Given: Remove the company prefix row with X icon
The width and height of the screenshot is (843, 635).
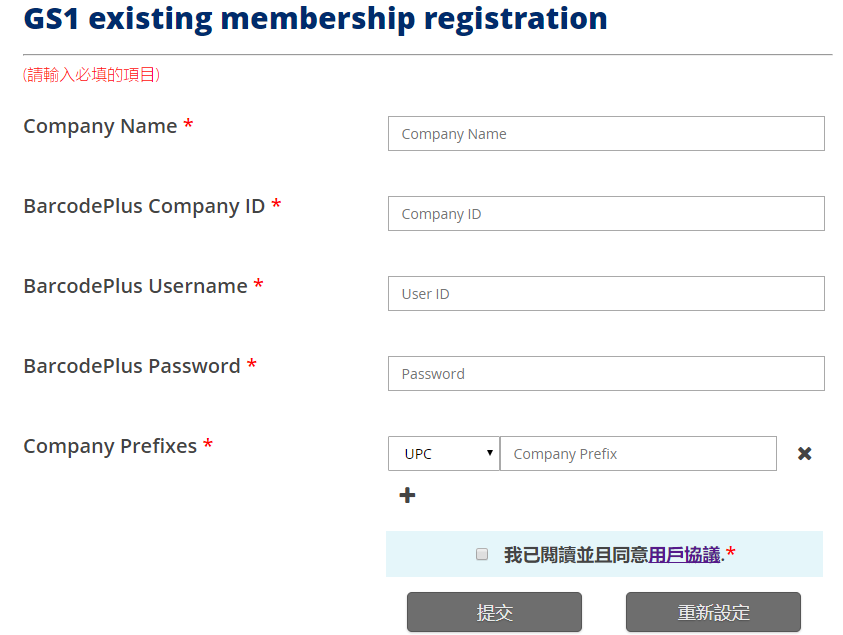Looking at the screenshot, I should pyautogui.click(x=804, y=454).
